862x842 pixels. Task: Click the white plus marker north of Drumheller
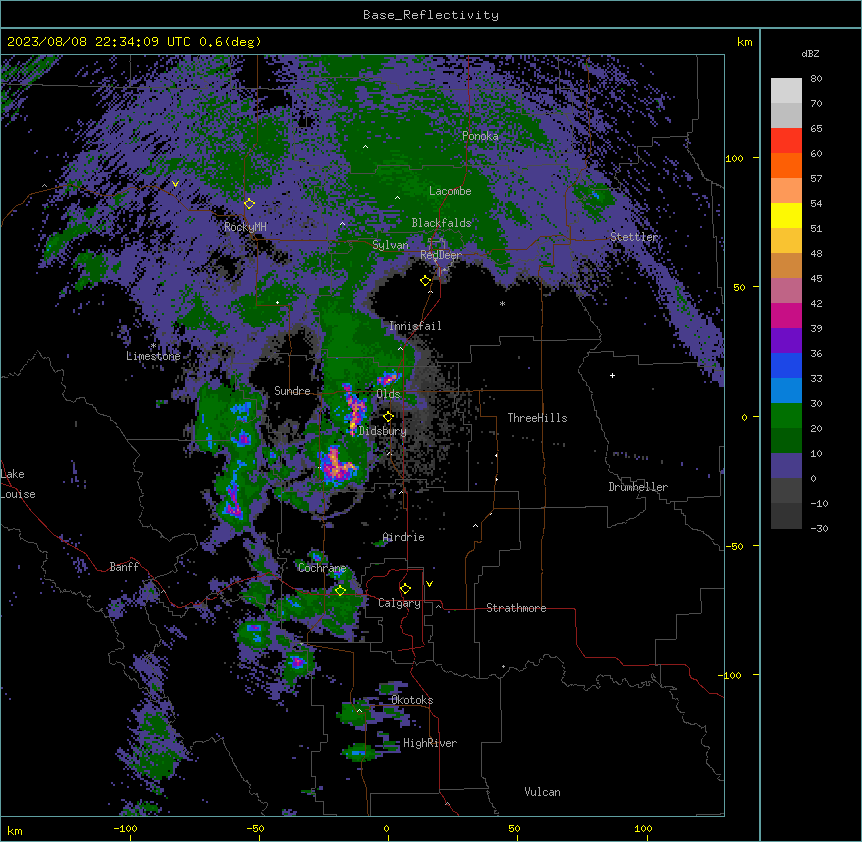(x=612, y=375)
